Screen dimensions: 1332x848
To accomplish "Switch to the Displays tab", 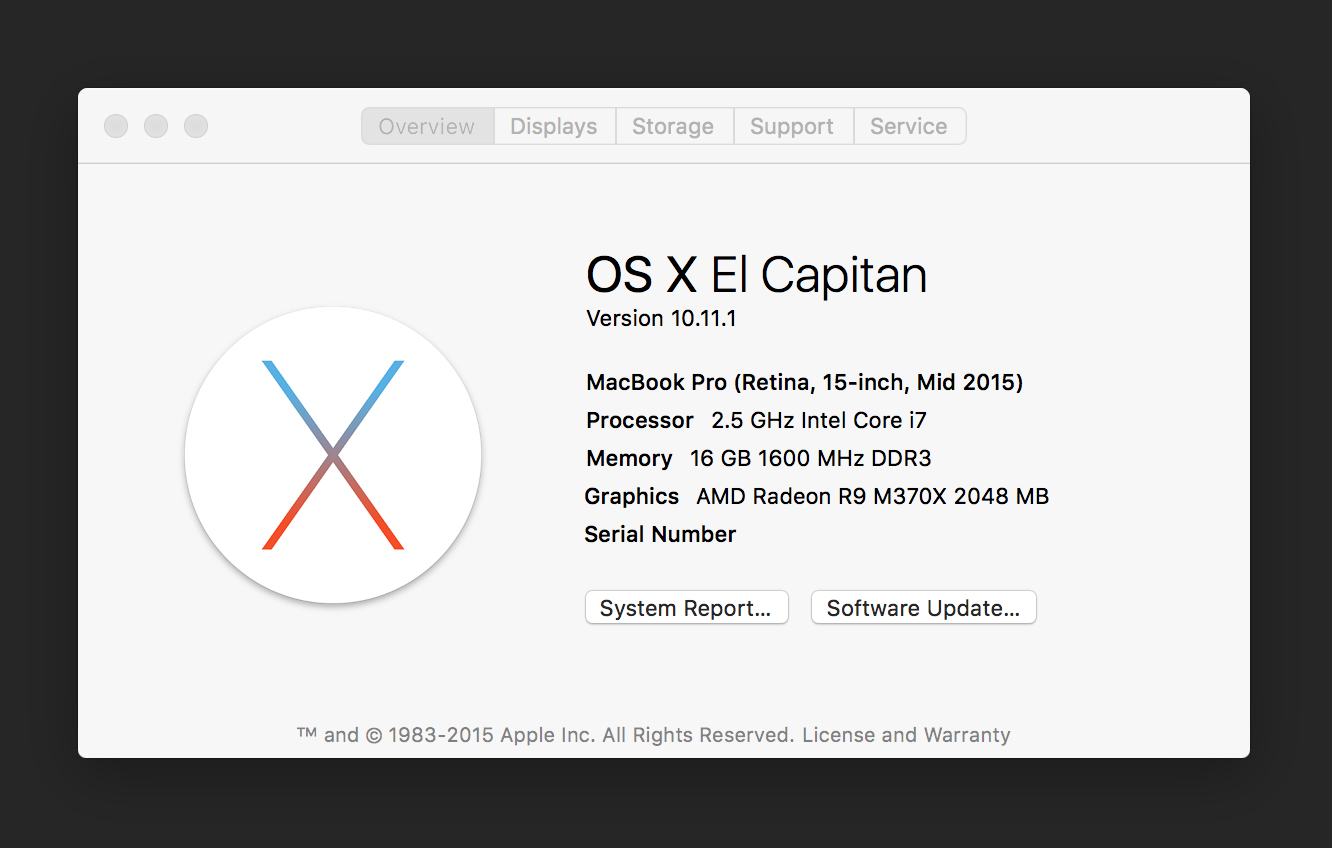I will coord(554,127).
